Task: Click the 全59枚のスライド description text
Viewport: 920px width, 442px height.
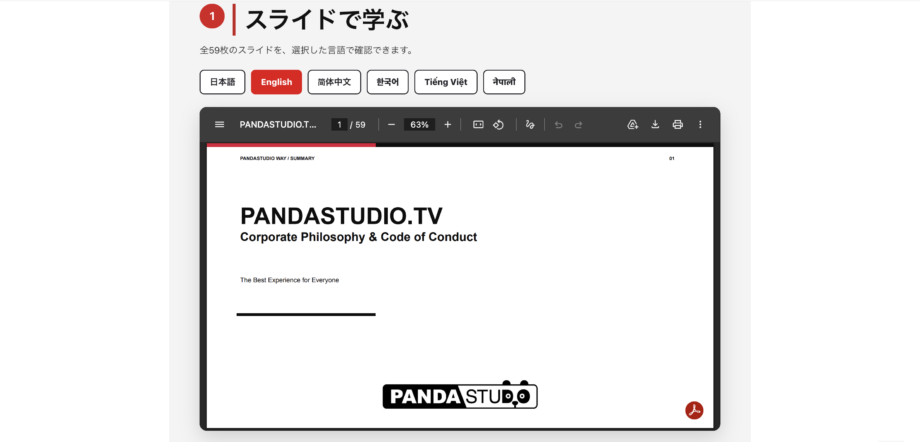Action: tap(306, 50)
